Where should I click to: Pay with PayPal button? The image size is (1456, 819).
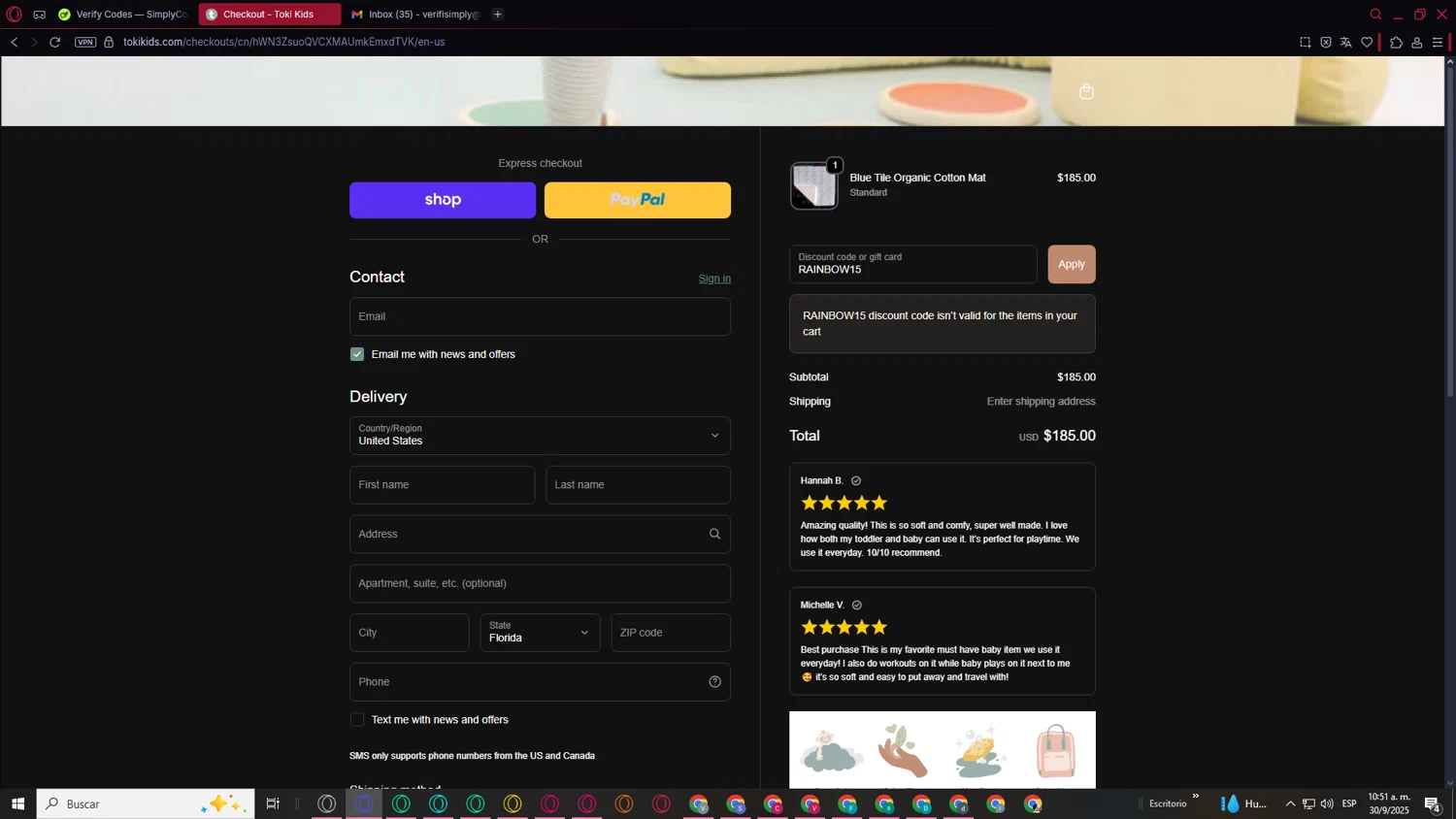638,200
